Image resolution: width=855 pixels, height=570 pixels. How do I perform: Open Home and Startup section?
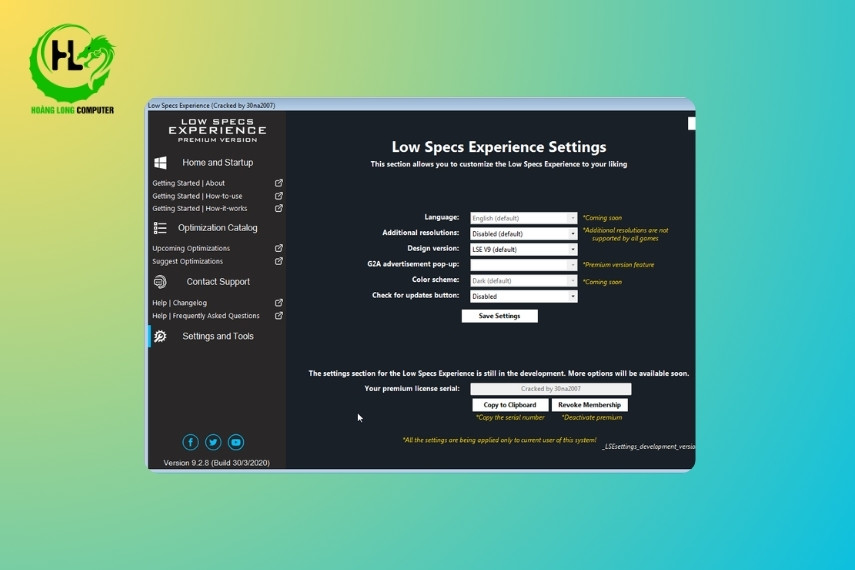217,163
